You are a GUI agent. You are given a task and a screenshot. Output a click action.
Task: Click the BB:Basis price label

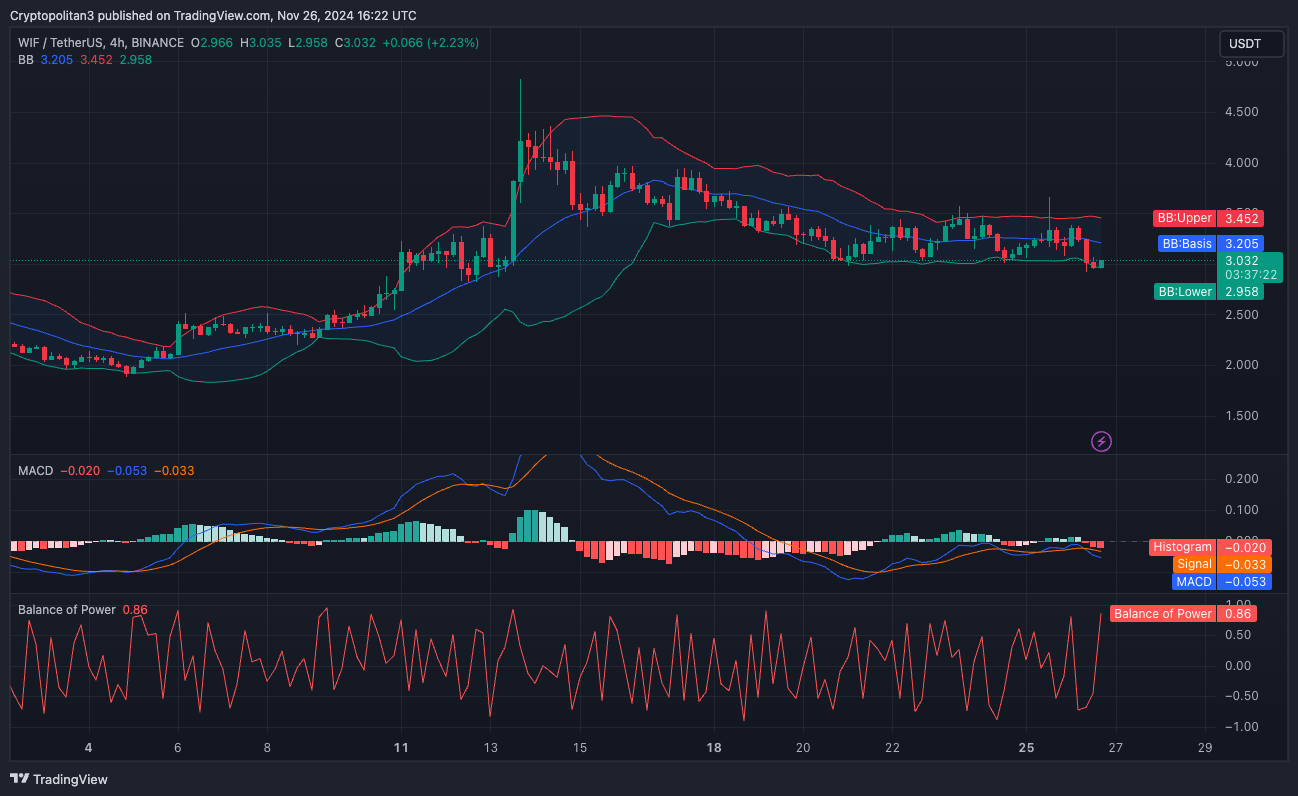click(x=1186, y=243)
